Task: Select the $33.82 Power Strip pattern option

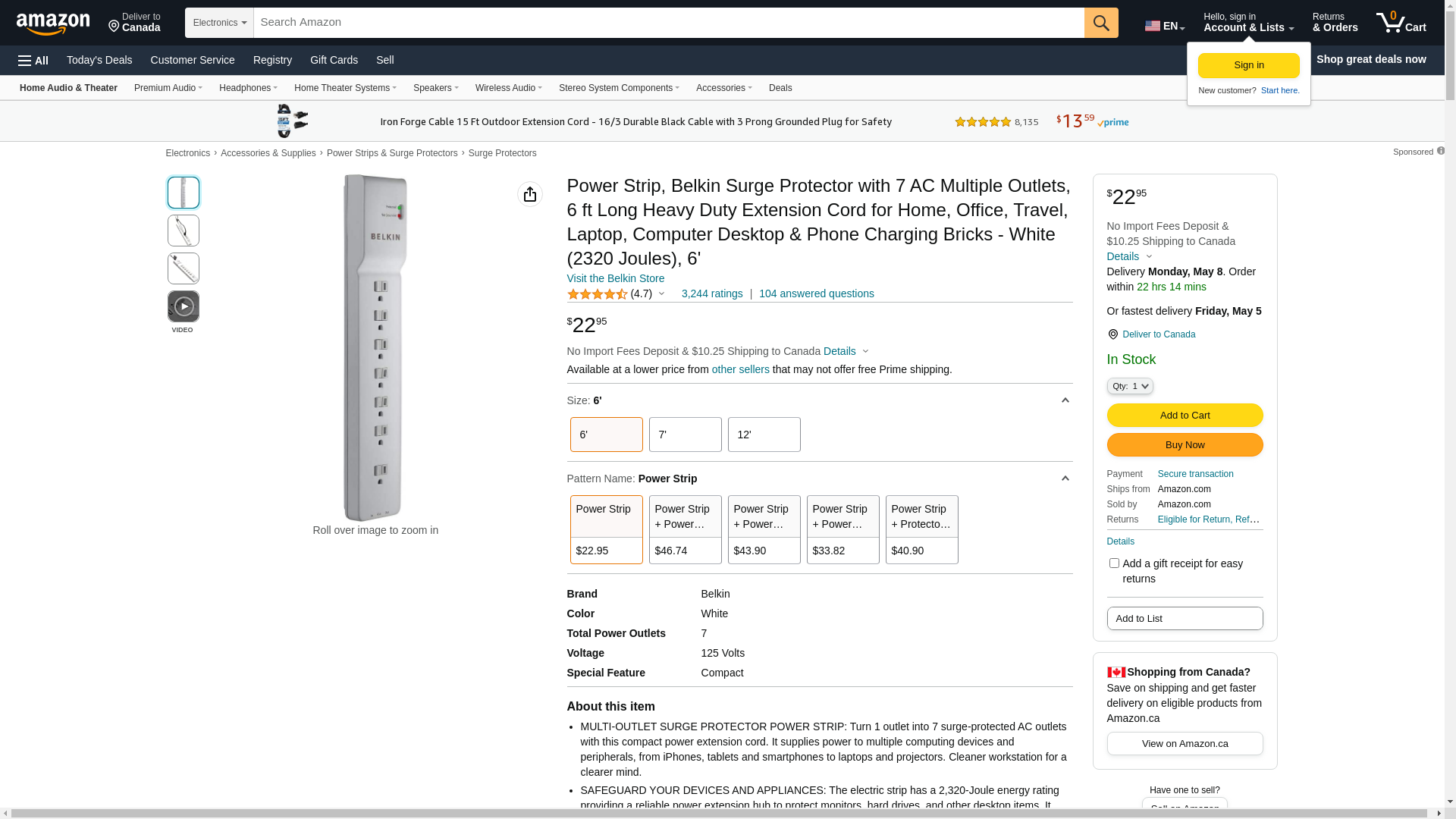Action: tap(843, 530)
